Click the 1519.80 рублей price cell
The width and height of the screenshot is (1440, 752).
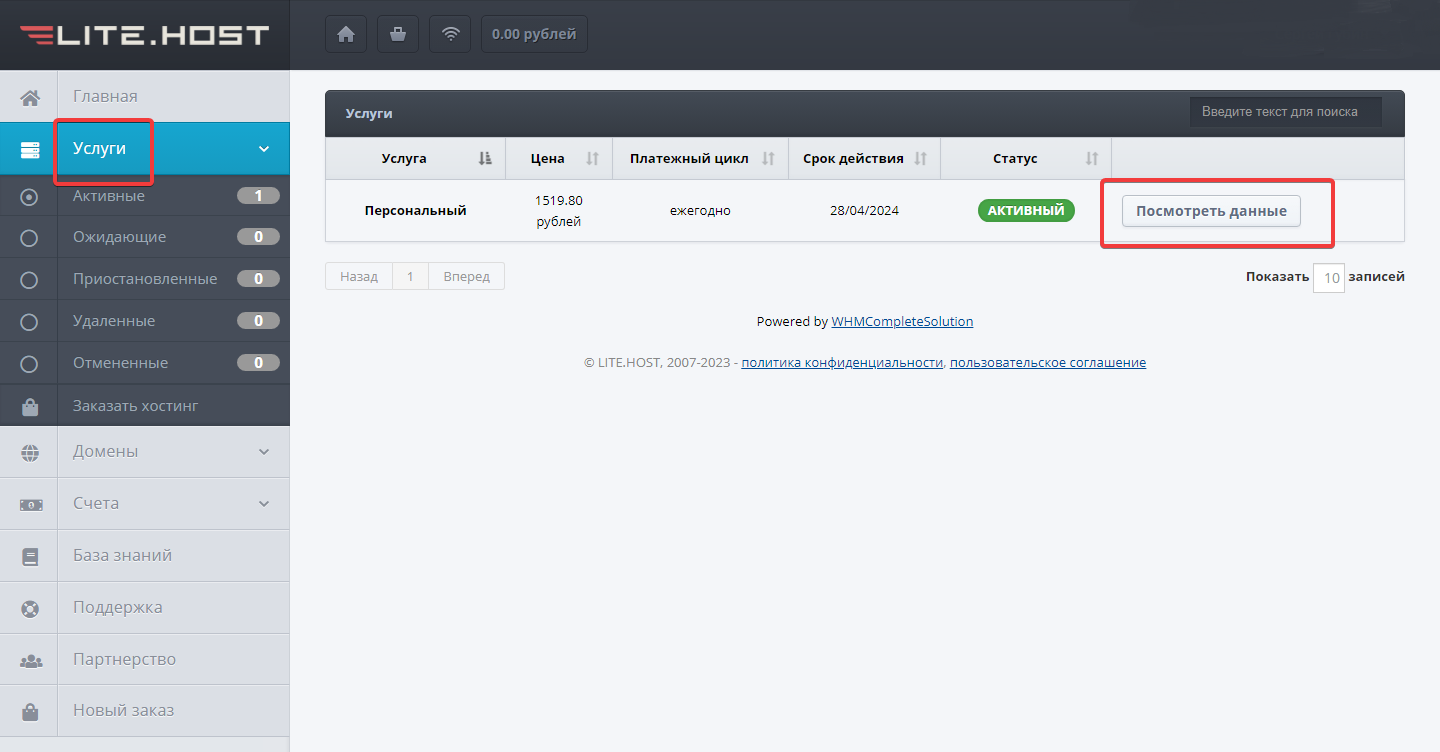pyautogui.click(x=559, y=211)
